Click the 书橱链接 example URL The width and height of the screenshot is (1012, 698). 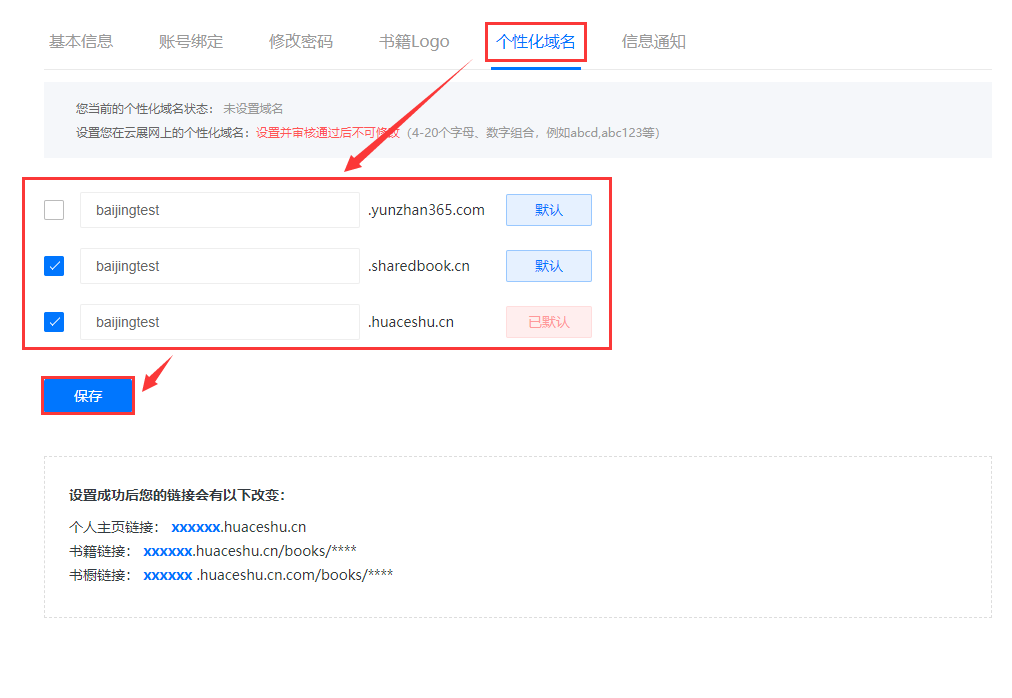267,575
